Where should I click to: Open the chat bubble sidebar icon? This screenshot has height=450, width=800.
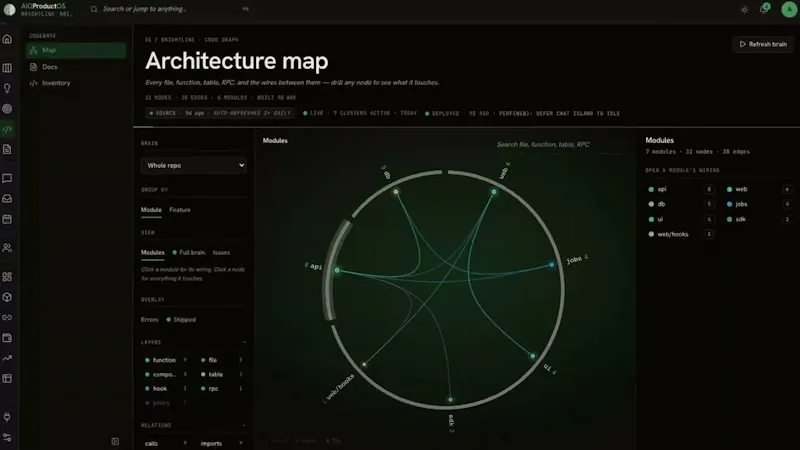[x=7, y=178]
